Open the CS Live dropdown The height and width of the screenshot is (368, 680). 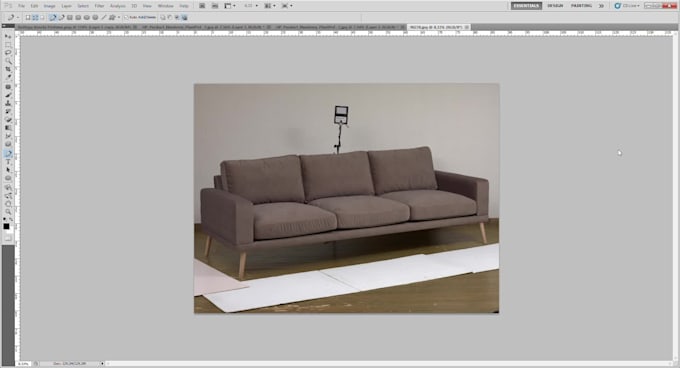coord(627,6)
